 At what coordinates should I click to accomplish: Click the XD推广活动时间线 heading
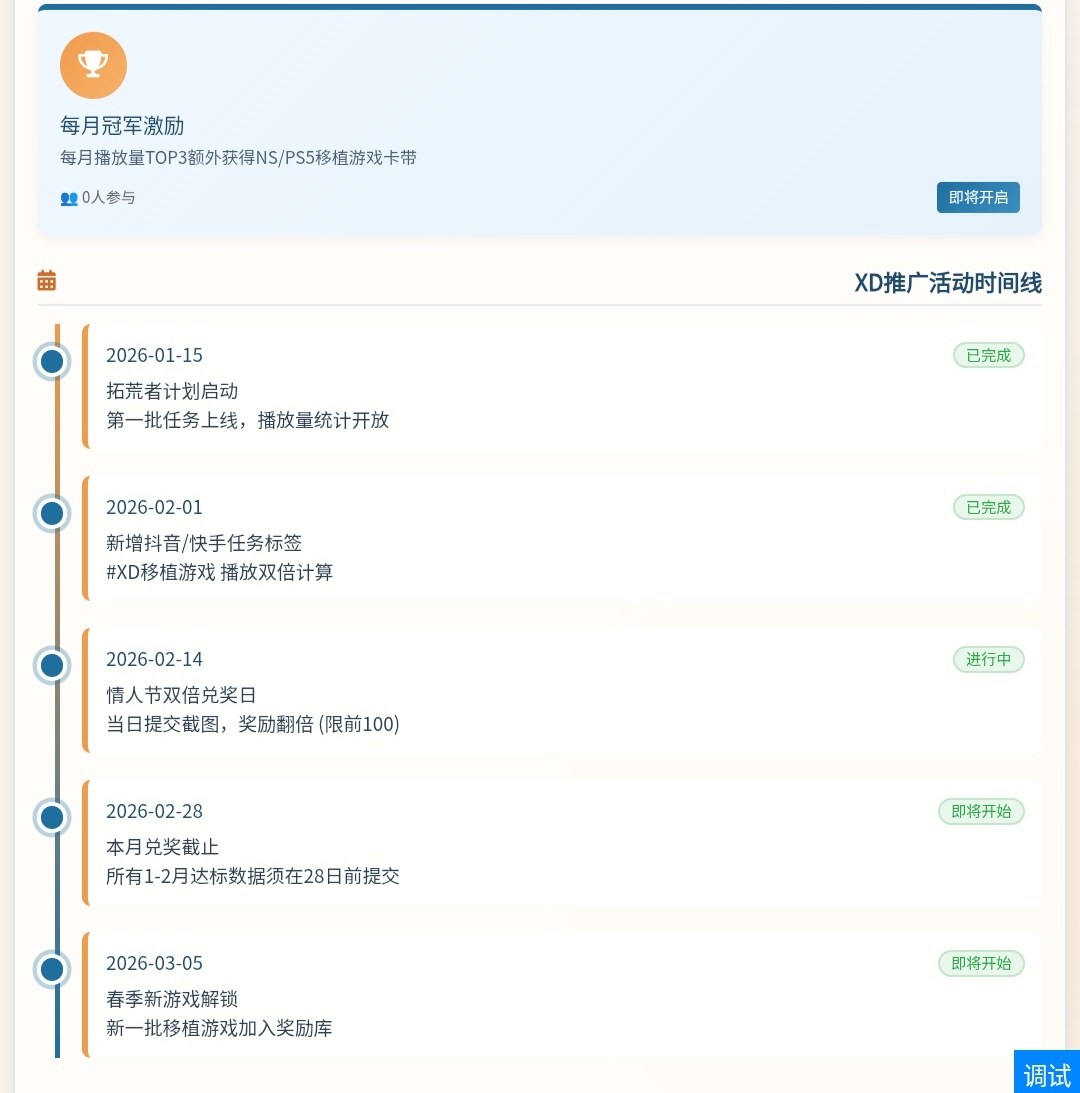(x=947, y=283)
